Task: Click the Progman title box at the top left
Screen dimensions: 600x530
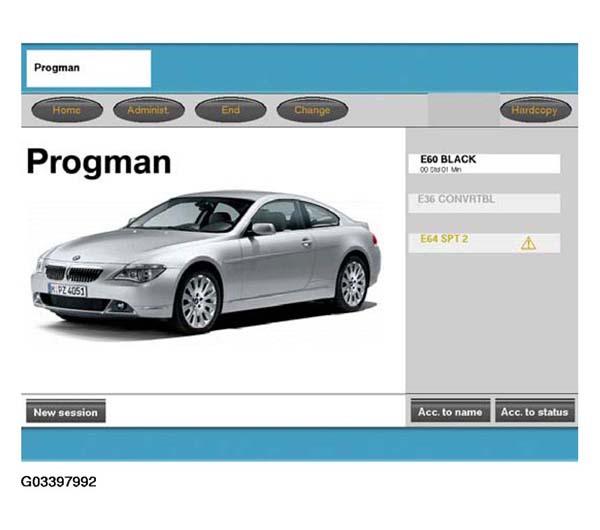Action: [87, 69]
